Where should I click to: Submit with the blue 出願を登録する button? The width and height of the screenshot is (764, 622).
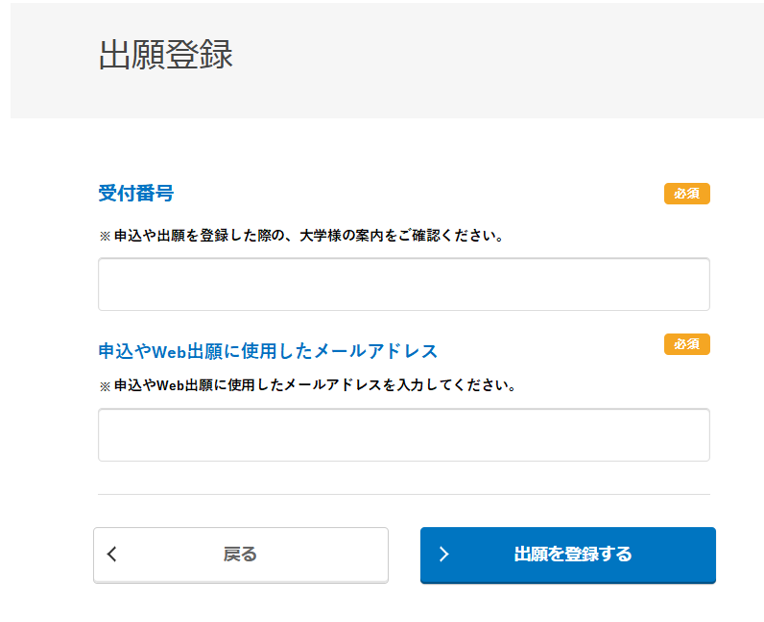point(567,554)
